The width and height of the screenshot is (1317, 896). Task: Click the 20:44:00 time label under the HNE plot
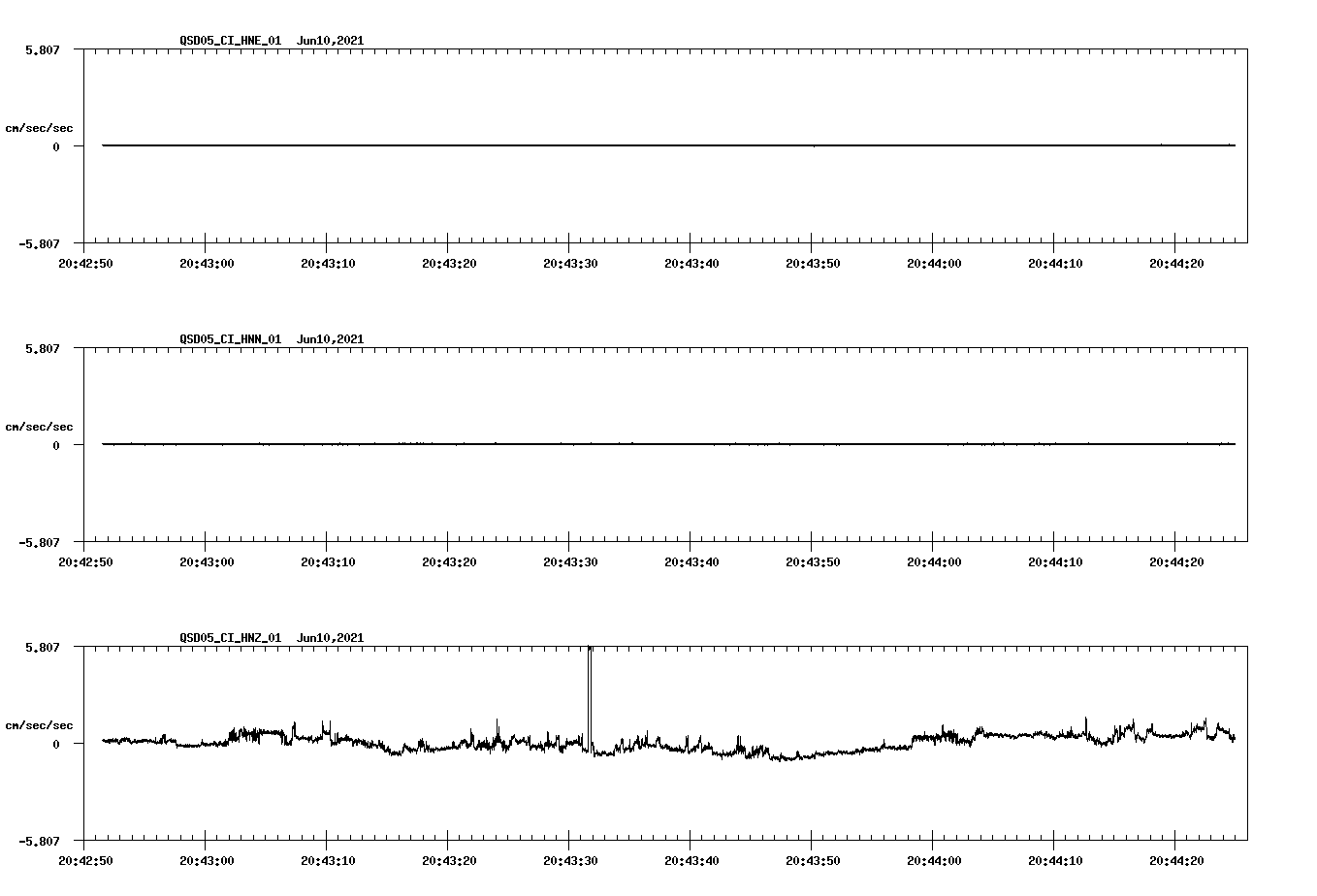pos(934,263)
